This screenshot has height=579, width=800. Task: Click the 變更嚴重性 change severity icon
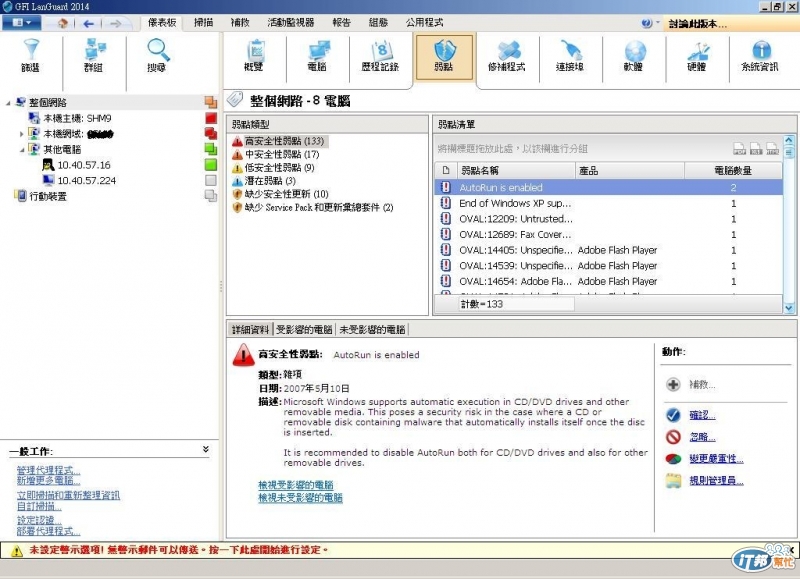click(673, 459)
